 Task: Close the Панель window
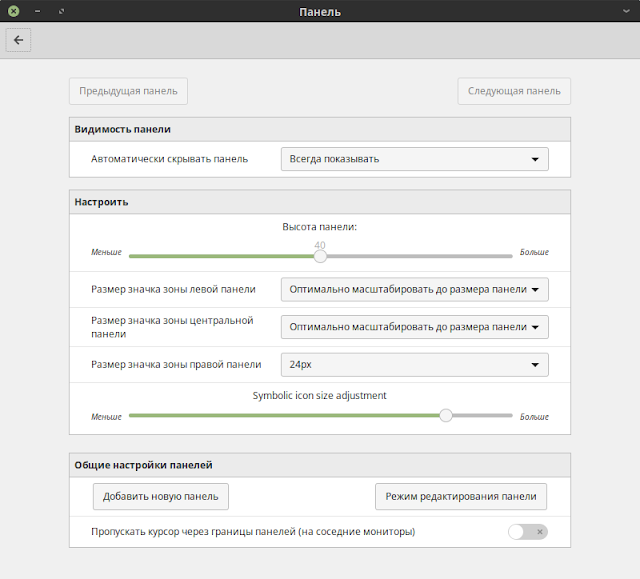[13, 11]
